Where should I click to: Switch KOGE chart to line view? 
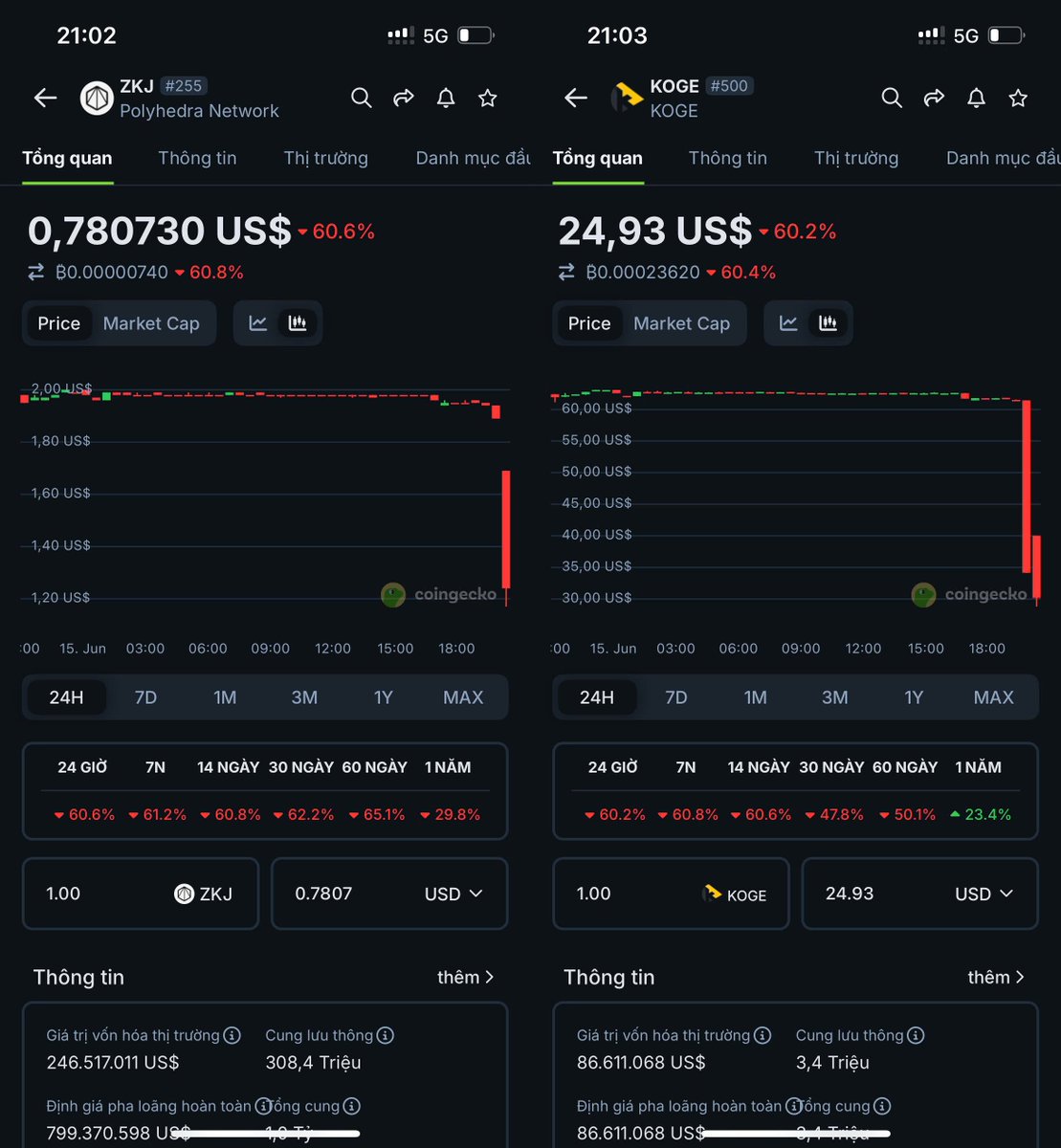coord(787,323)
